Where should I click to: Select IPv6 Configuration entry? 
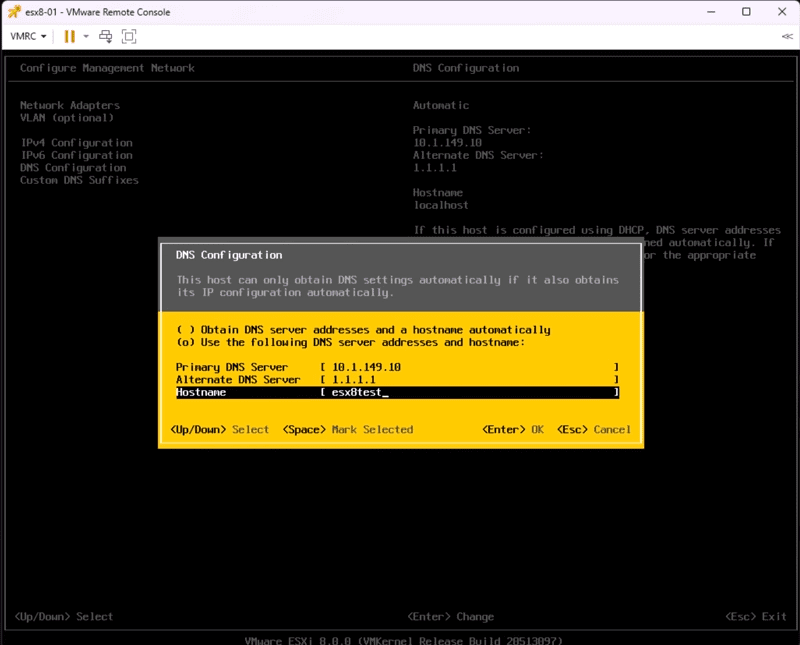click(76, 155)
